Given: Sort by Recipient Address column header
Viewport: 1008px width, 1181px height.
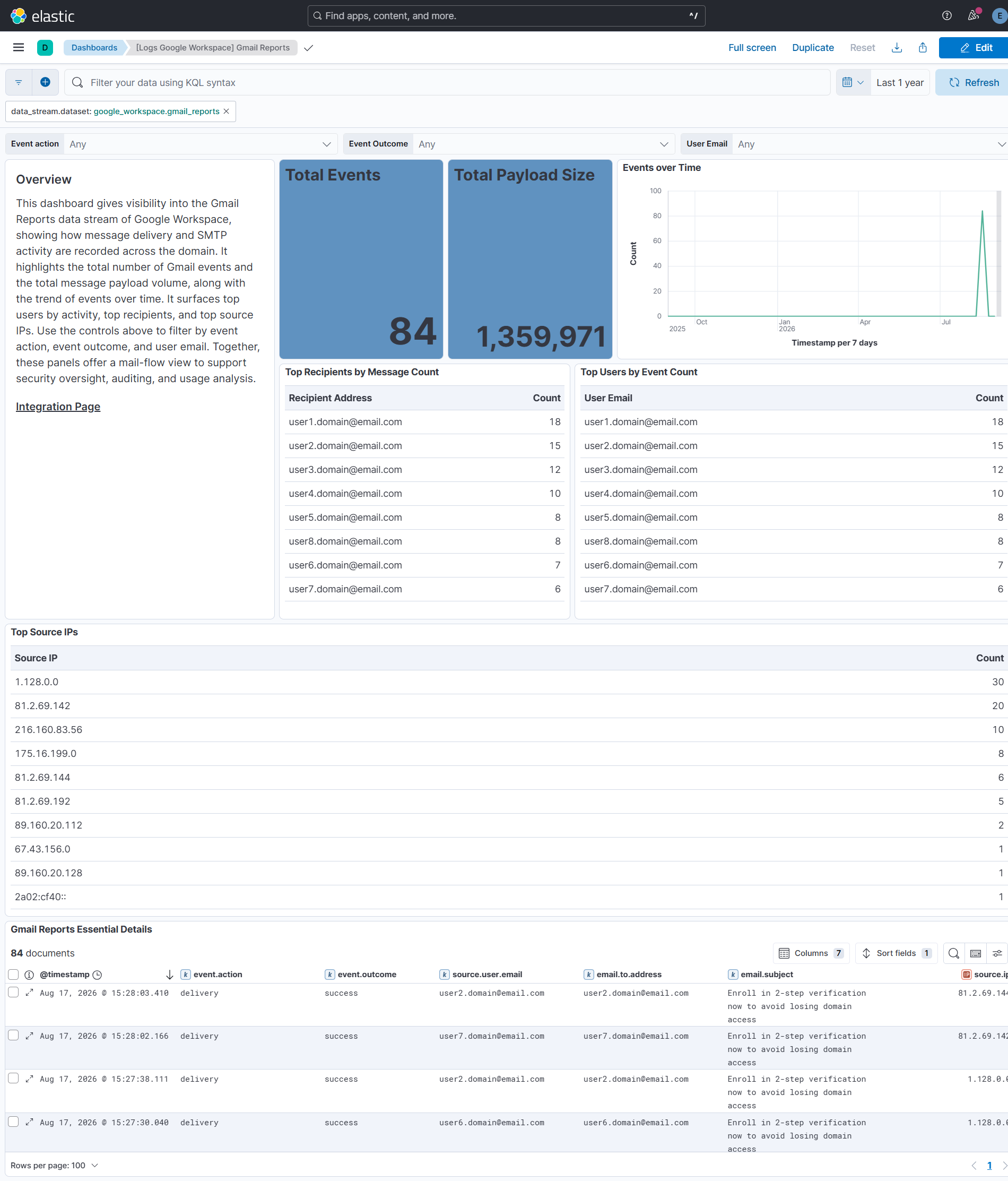Looking at the screenshot, I should tap(330, 398).
